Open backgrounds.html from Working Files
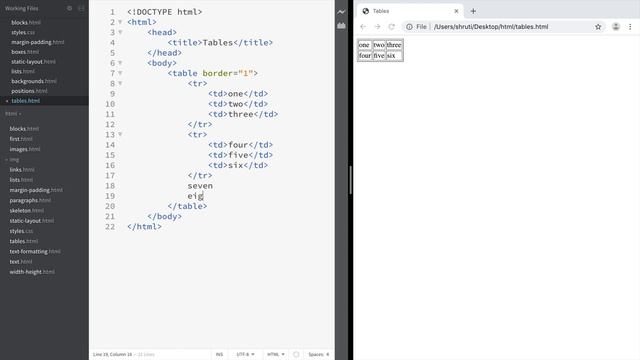 pyautogui.click(x=34, y=81)
